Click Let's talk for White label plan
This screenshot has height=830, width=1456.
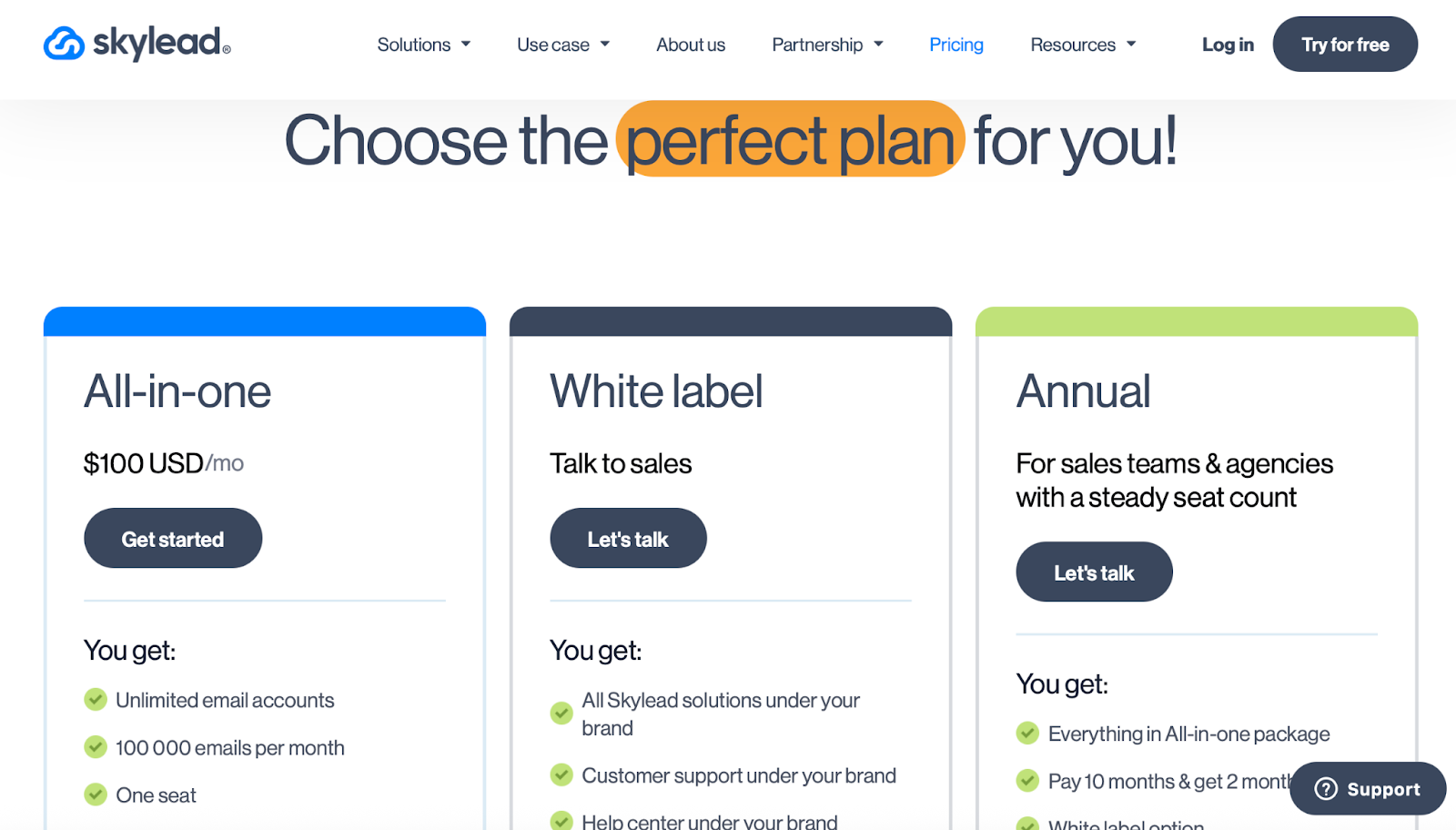tap(628, 538)
